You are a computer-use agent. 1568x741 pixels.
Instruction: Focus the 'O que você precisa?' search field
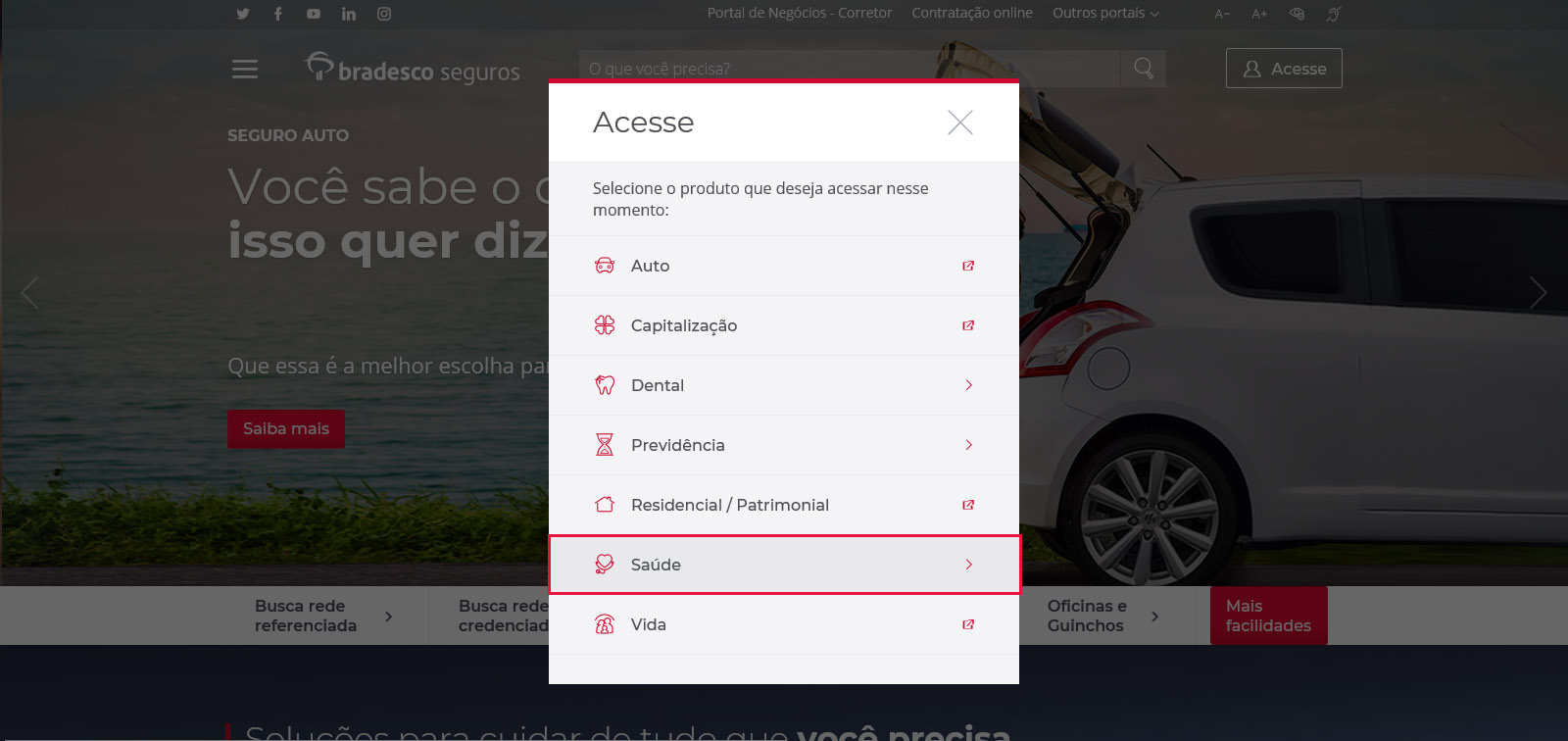point(850,69)
